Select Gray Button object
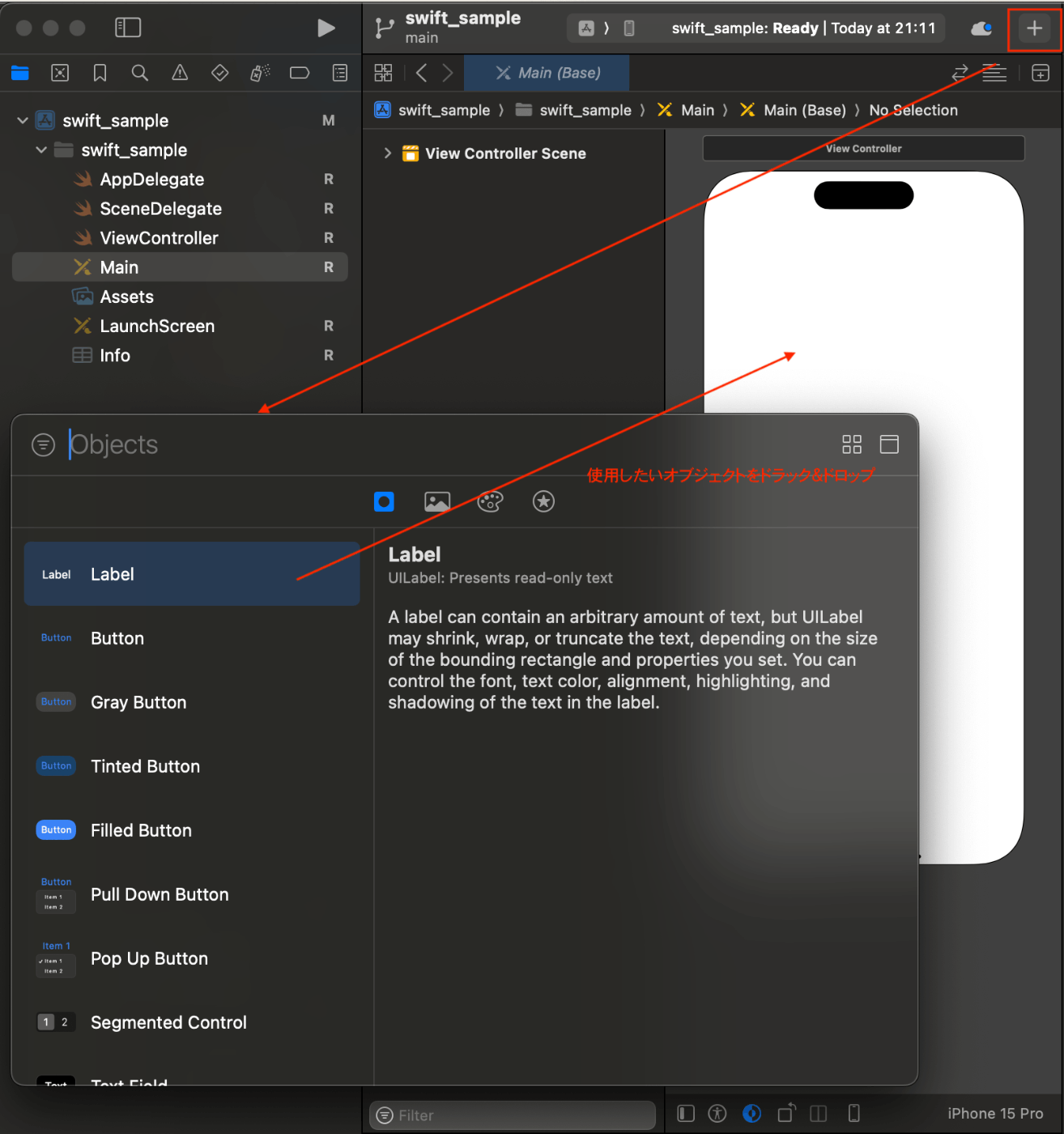The width and height of the screenshot is (1064, 1134). pos(192,702)
